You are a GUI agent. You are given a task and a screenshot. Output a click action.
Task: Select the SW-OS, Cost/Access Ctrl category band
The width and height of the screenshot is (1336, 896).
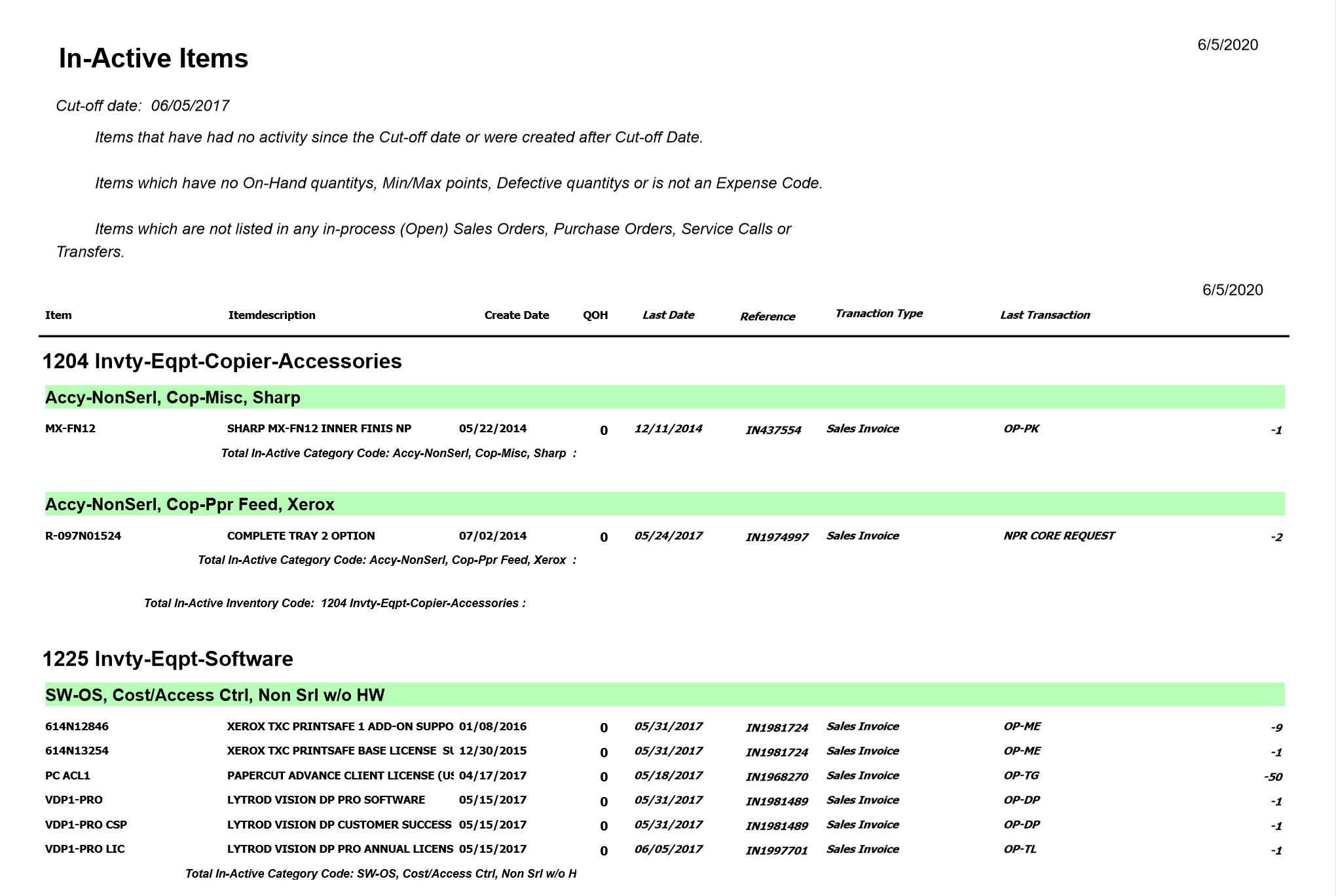click(665, 694)
